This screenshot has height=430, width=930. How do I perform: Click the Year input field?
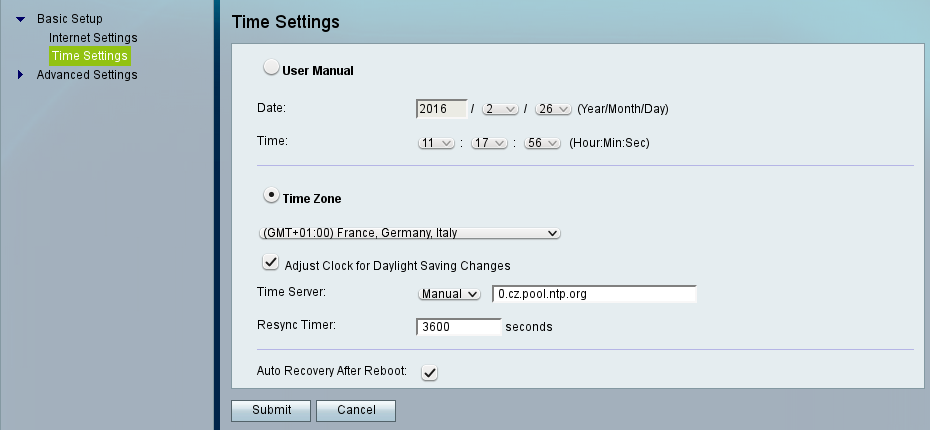point(441,108)
